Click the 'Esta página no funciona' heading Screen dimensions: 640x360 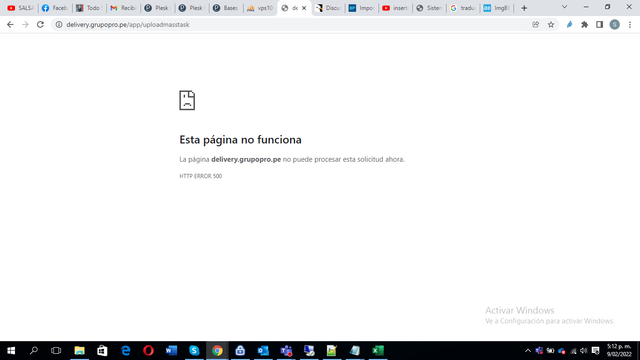(x=240, y=140)
